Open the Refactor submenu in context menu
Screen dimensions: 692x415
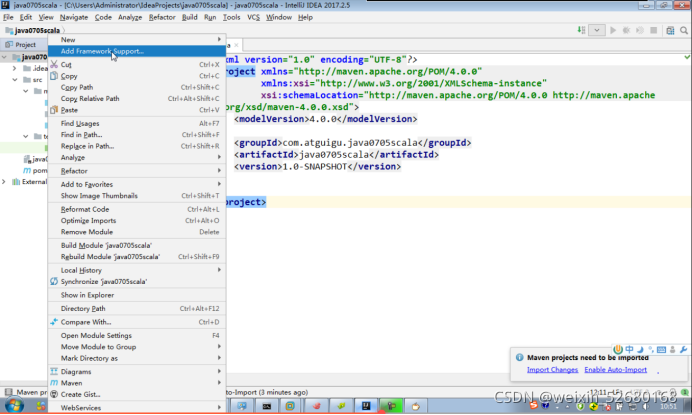137,171
